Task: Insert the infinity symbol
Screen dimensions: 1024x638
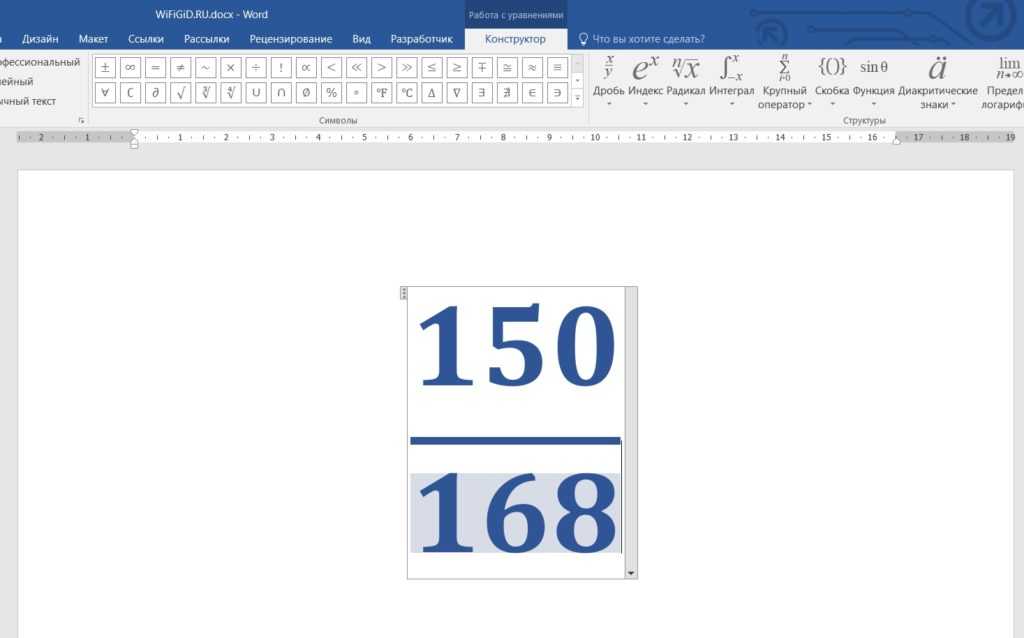Action: click(x=130, y=67)
